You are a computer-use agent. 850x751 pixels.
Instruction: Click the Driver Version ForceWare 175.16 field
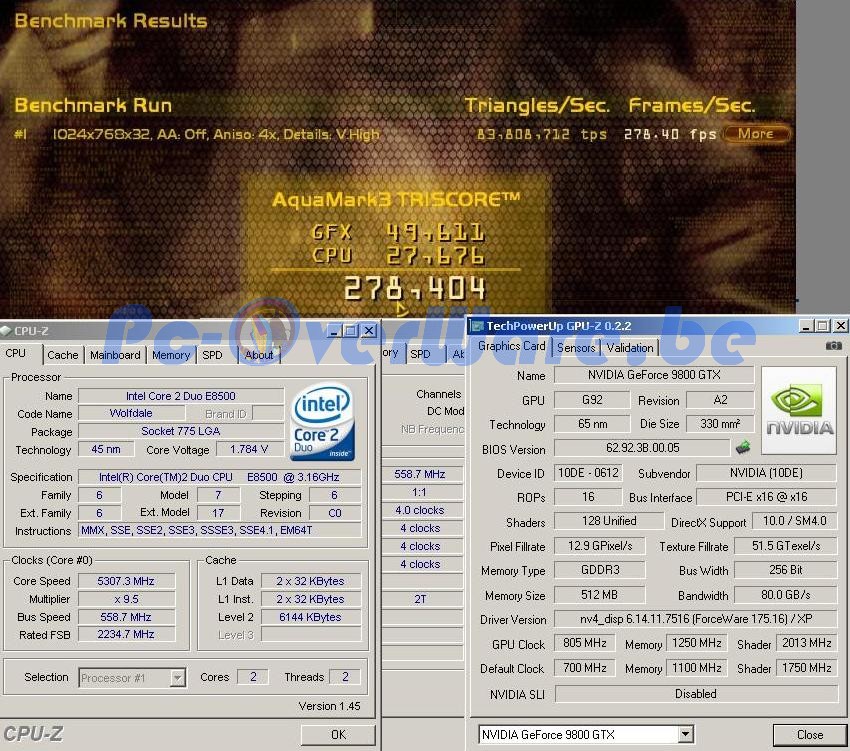pos(696,619)
